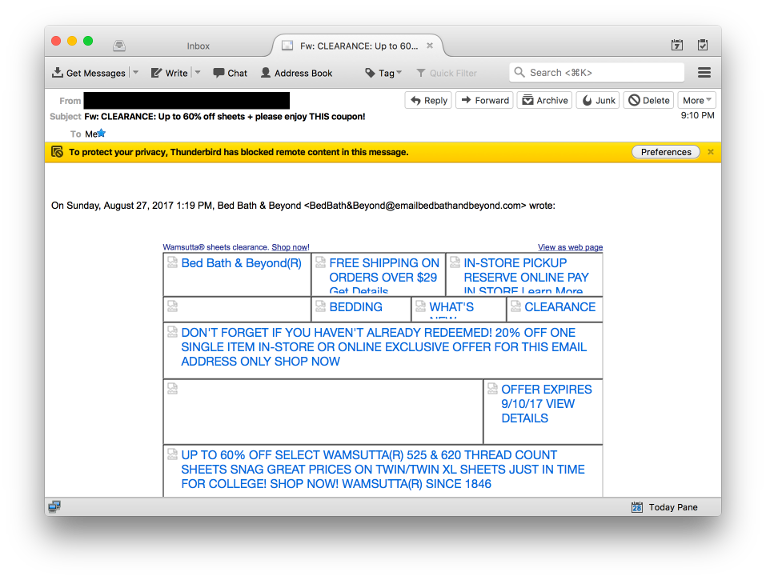Screen dimensions: 766x580
Task: Open the More actions dropdown
Action: [x=697, y=100]
